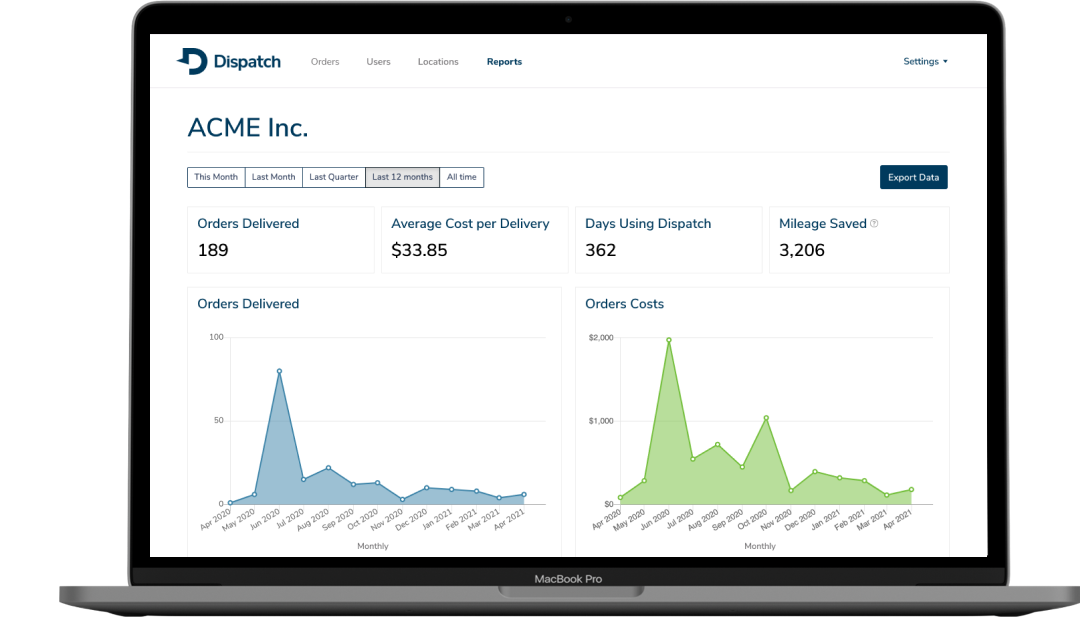Enable the All time filter
This screenshot has width=1080, height=617.
tap(461, 177)
